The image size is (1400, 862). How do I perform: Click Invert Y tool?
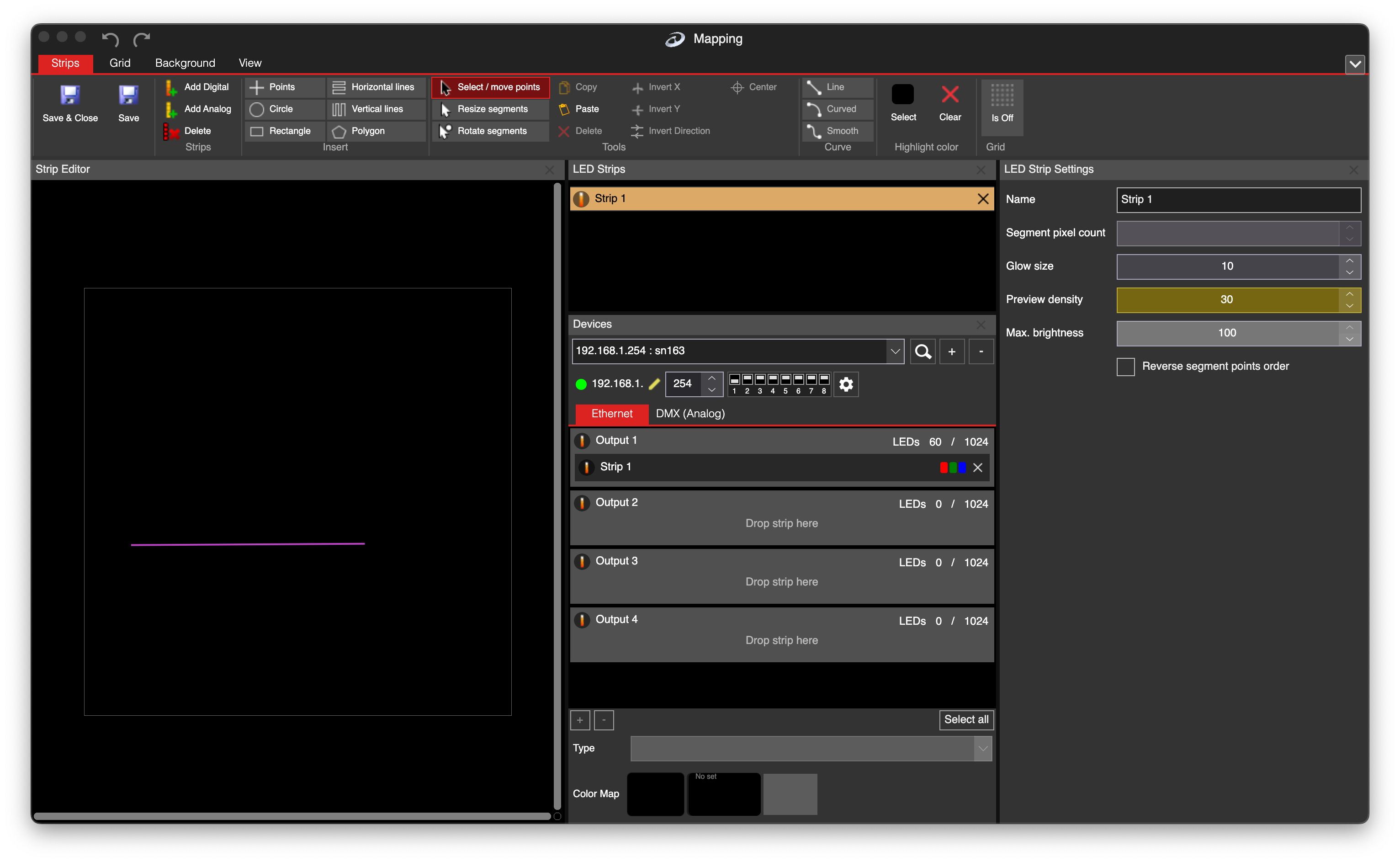coord(656,109)
